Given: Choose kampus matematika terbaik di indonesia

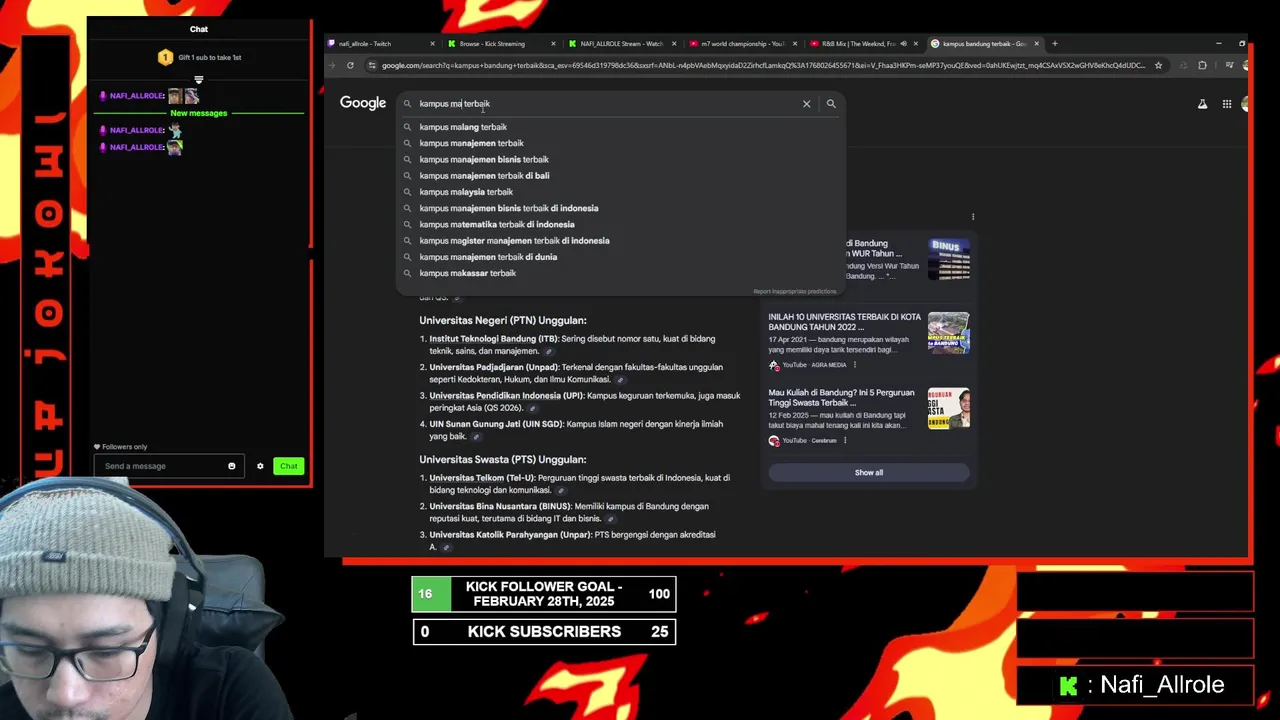Looking at the screenshot, I should tap(622, 225).
